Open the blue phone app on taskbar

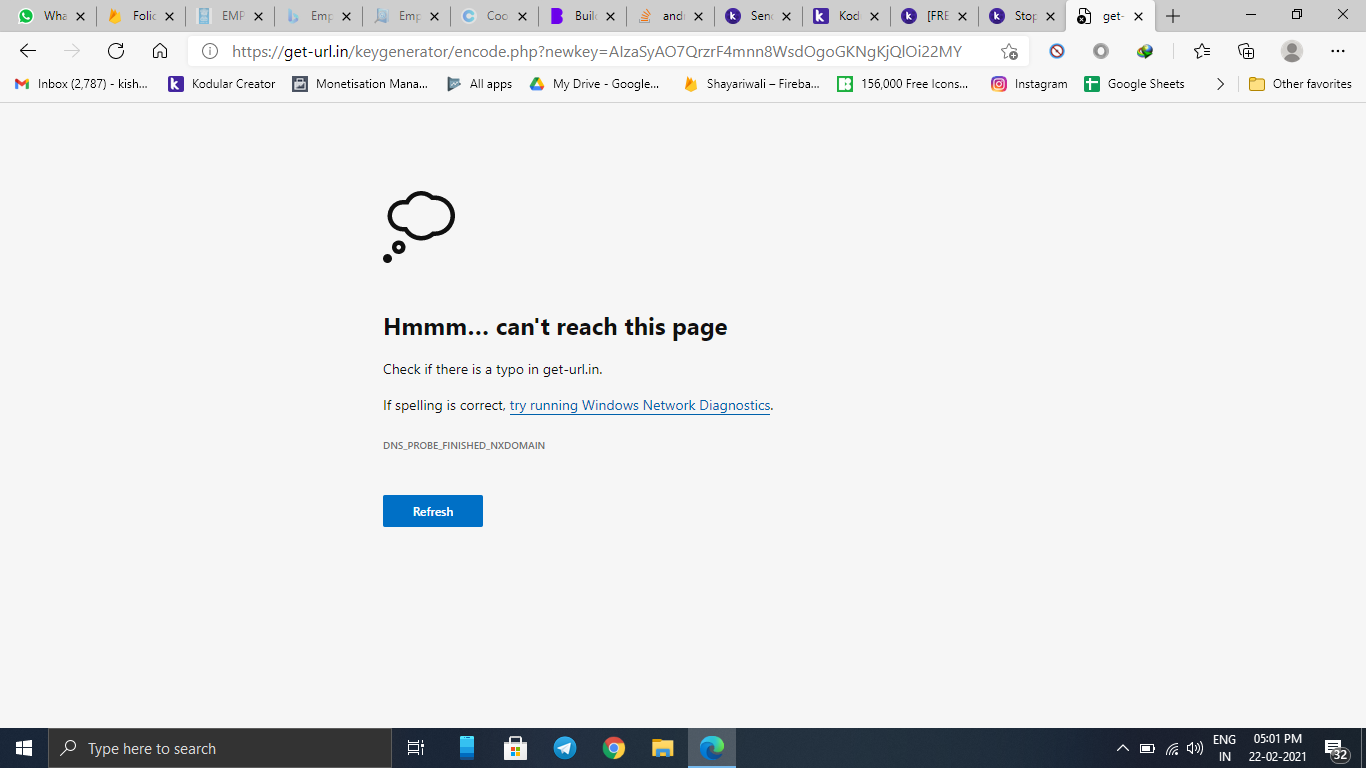click(467, 748)
